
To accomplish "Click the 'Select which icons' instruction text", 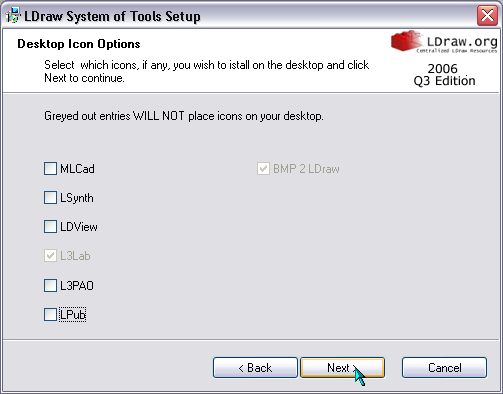I will pos(207,71).
